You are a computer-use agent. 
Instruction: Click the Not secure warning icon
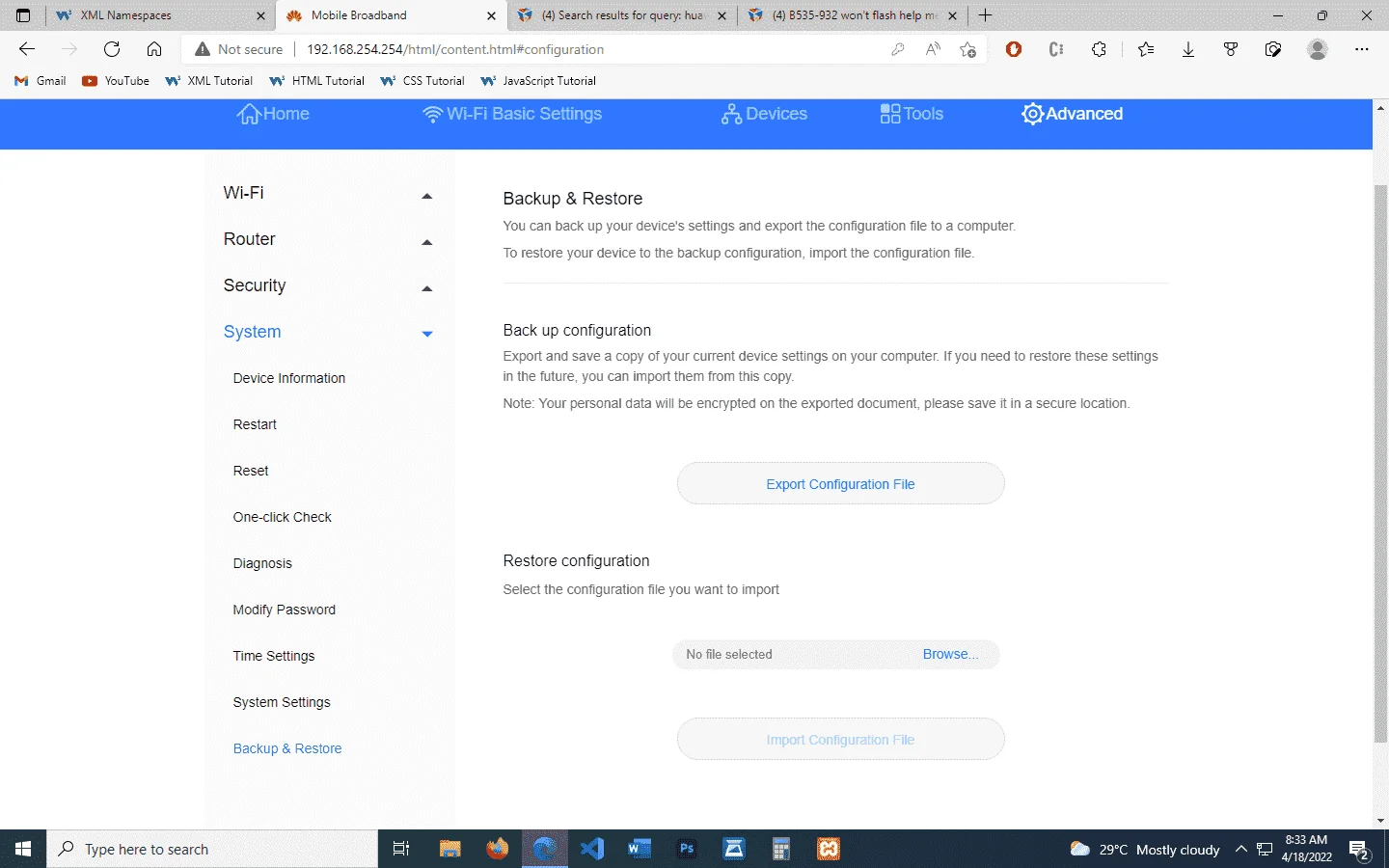pyautogui.click(x=203, y=49)
